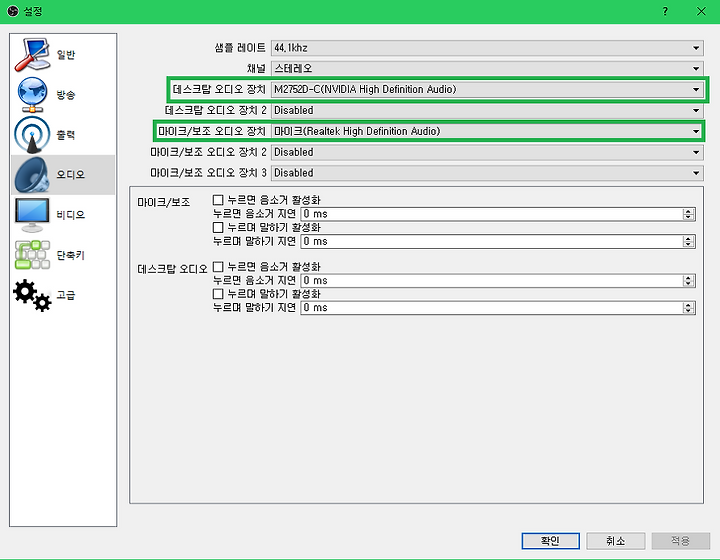The image size is (720, 560).
Task: Adjust 데스크탑 오디오 누르면 음소거 지연 spinner arrows
Action: tap(688, 280)
